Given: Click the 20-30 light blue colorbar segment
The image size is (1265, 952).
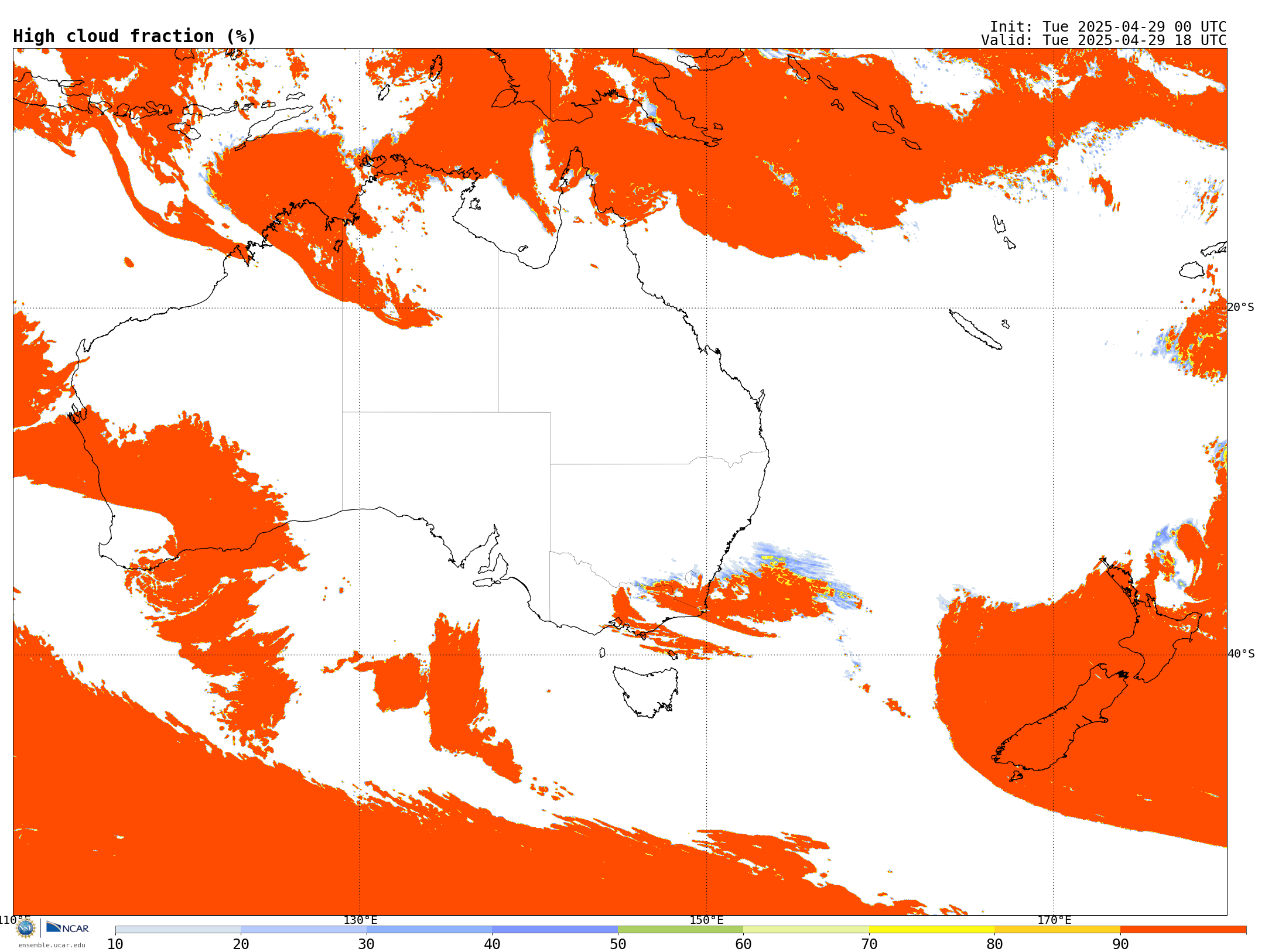Looking at the screenshot, I should tap(303, 930).
